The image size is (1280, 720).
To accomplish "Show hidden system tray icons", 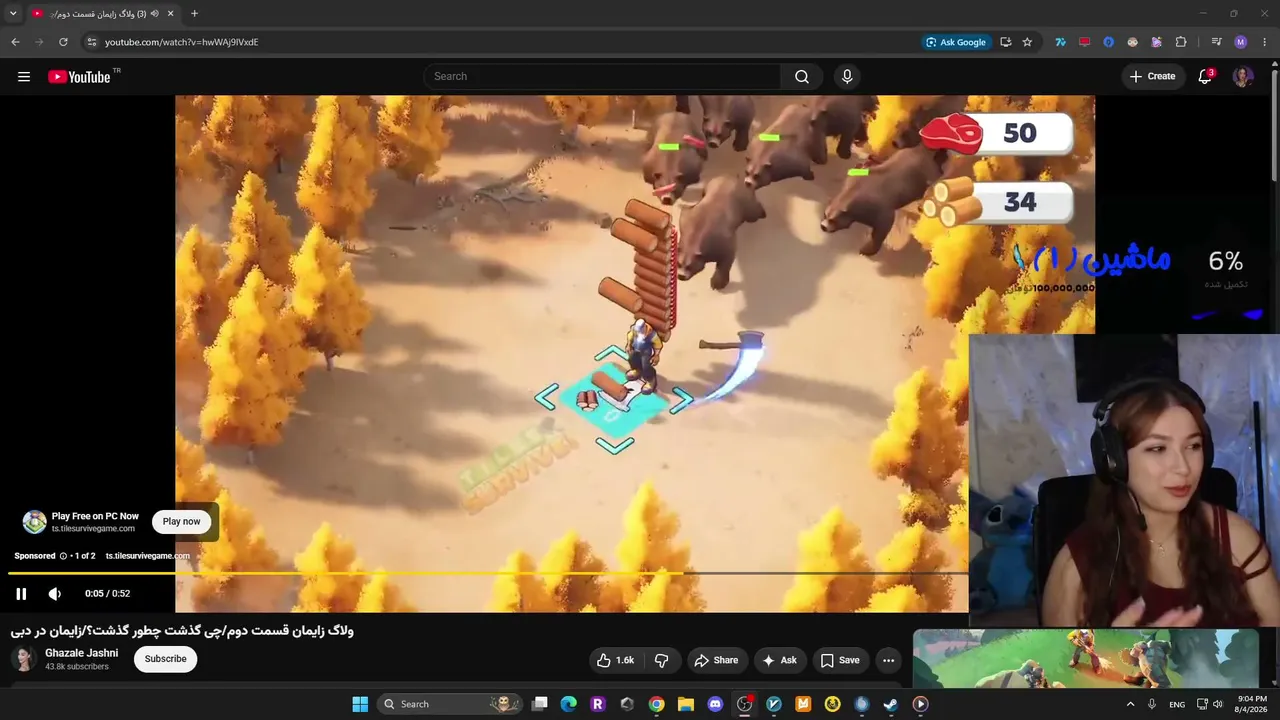I will [x=1131, y=704].
